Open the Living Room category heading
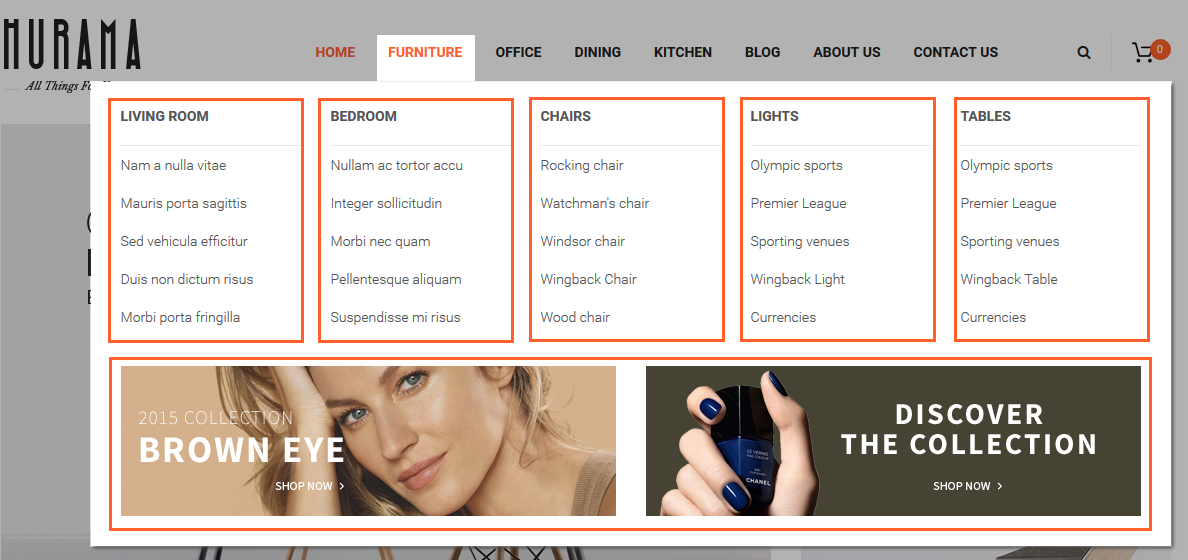This screenshot has height=560, width=1188. pyautogui.click(x=164, y=116)
